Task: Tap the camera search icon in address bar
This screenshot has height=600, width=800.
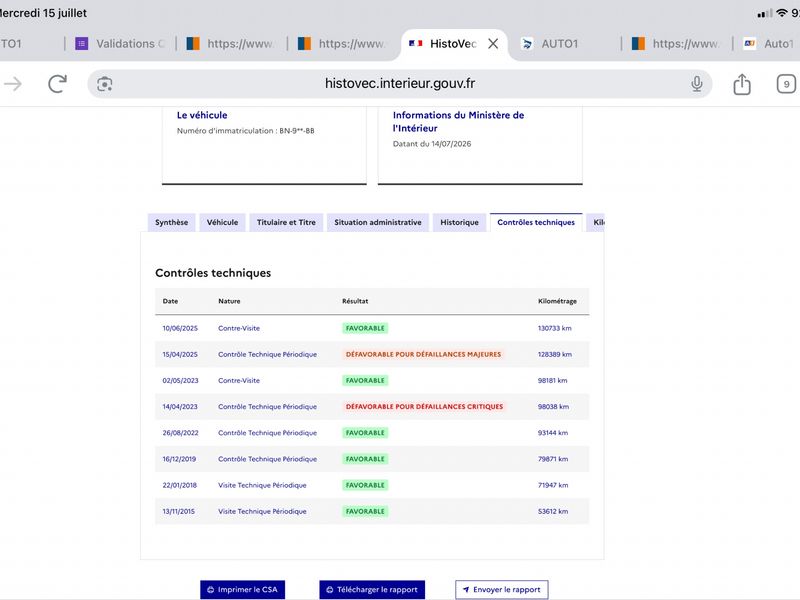Action: pos(105,84)
